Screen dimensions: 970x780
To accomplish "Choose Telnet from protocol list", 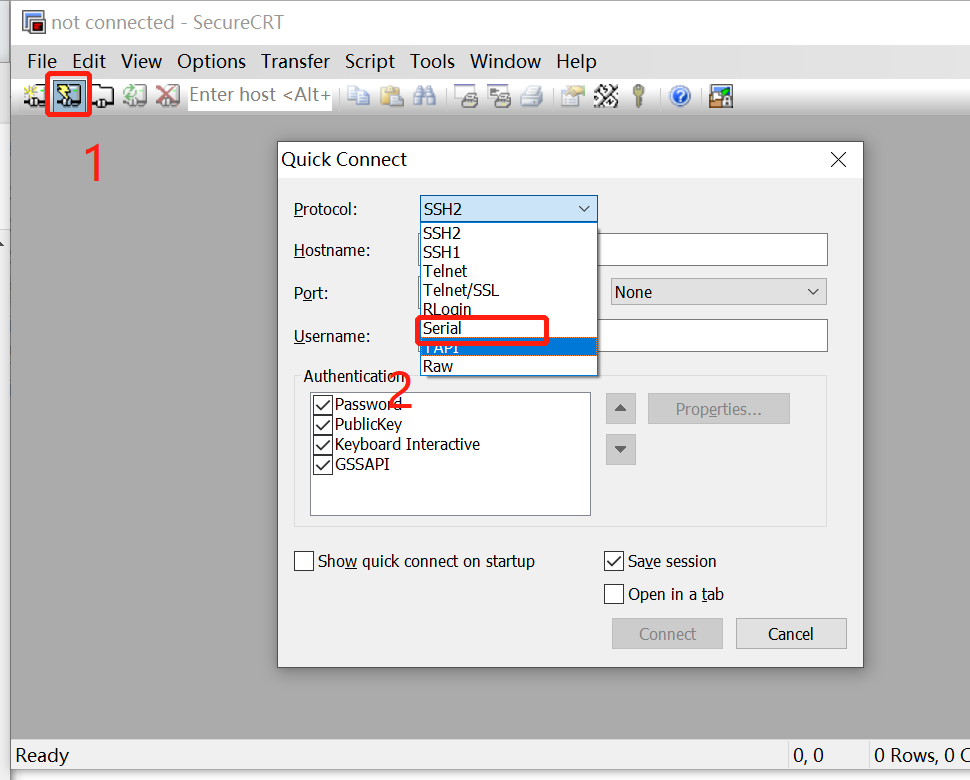I will click(x=509, y=272).
